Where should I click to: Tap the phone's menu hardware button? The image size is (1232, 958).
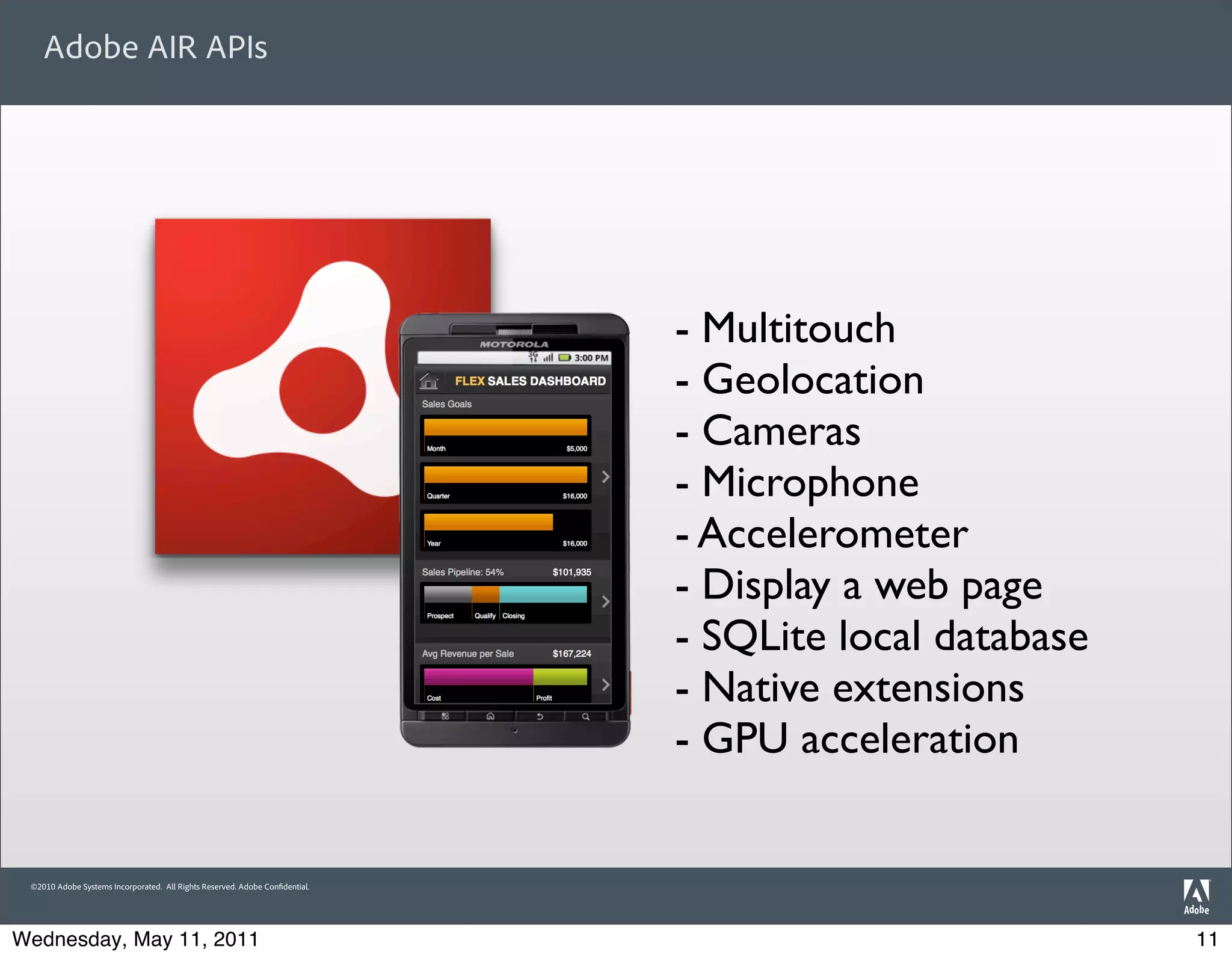(445, 716)
